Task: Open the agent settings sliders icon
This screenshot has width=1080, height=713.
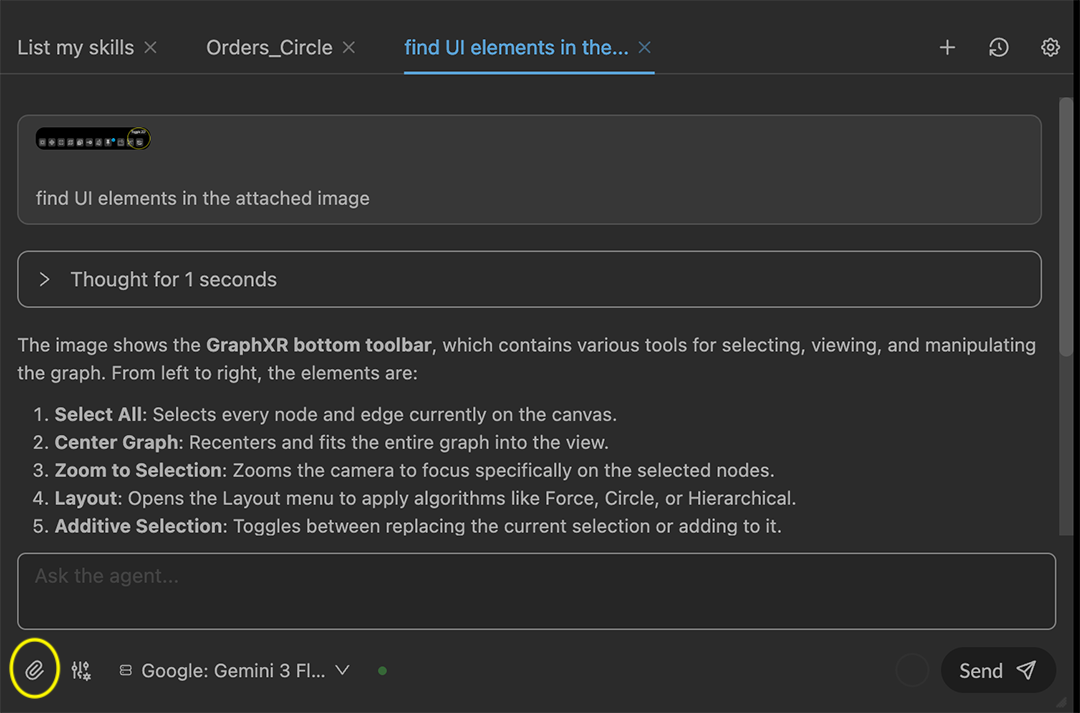Action: tap(81, 670)
